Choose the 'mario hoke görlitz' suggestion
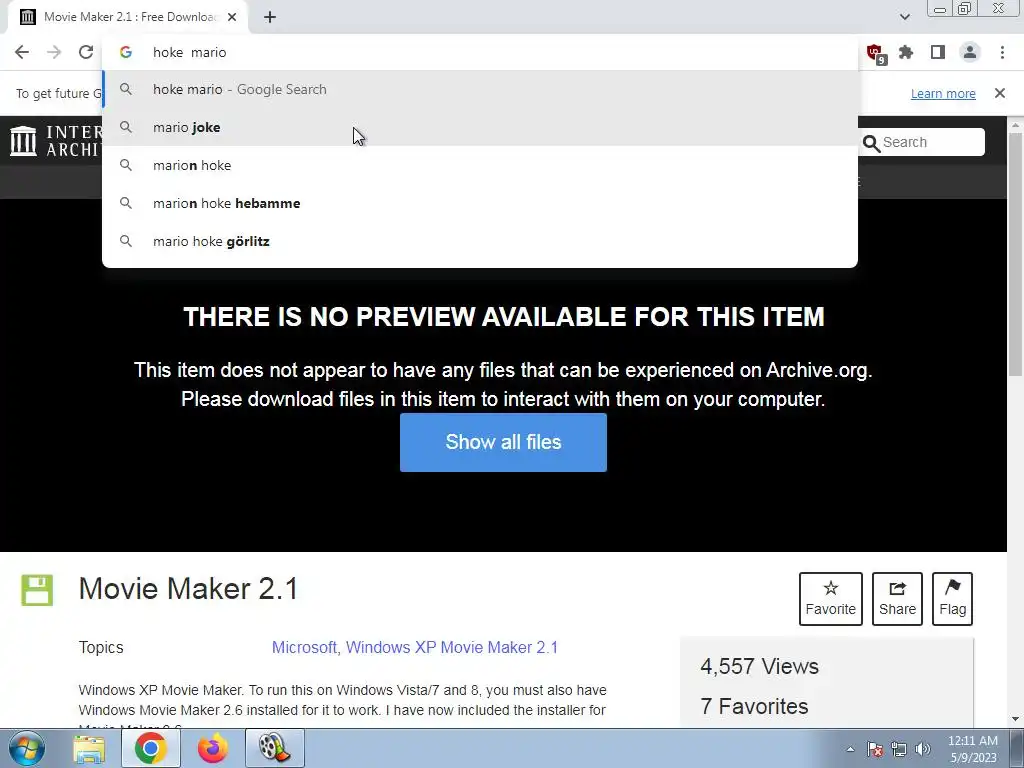 480,241
